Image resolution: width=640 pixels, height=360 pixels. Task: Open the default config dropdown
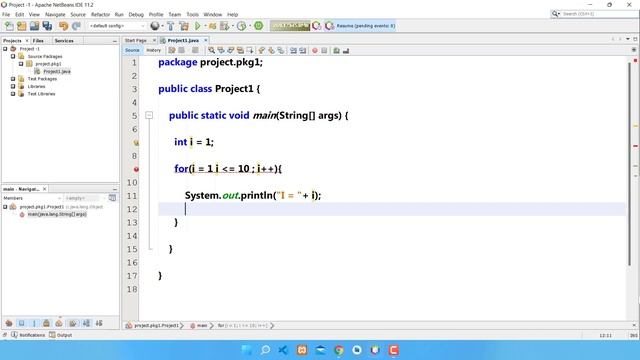pos(117,26)
